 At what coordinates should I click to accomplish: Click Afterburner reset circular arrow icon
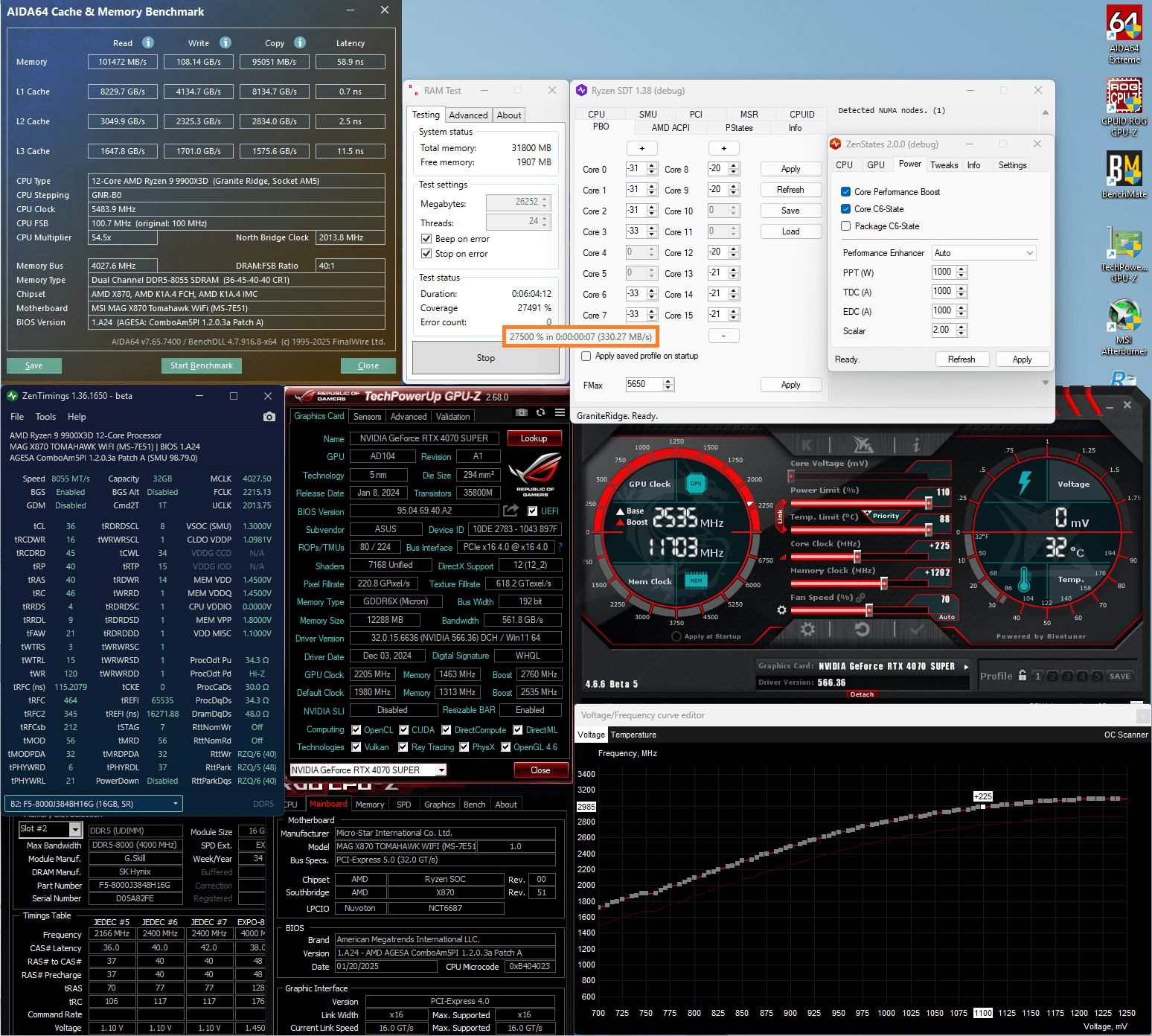862,630
